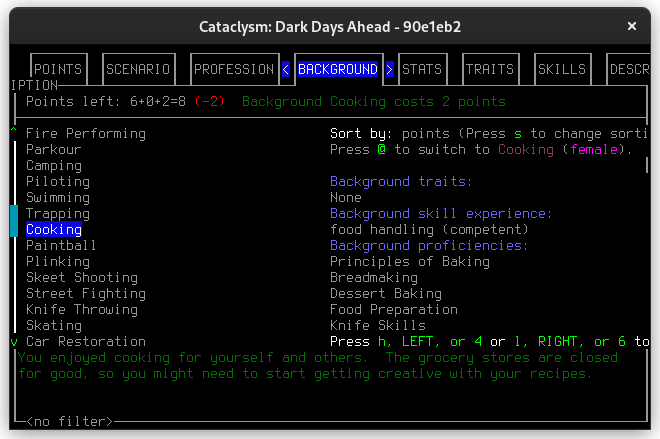Select the Parkour background
660x439 pixels.
pos(54,150)
